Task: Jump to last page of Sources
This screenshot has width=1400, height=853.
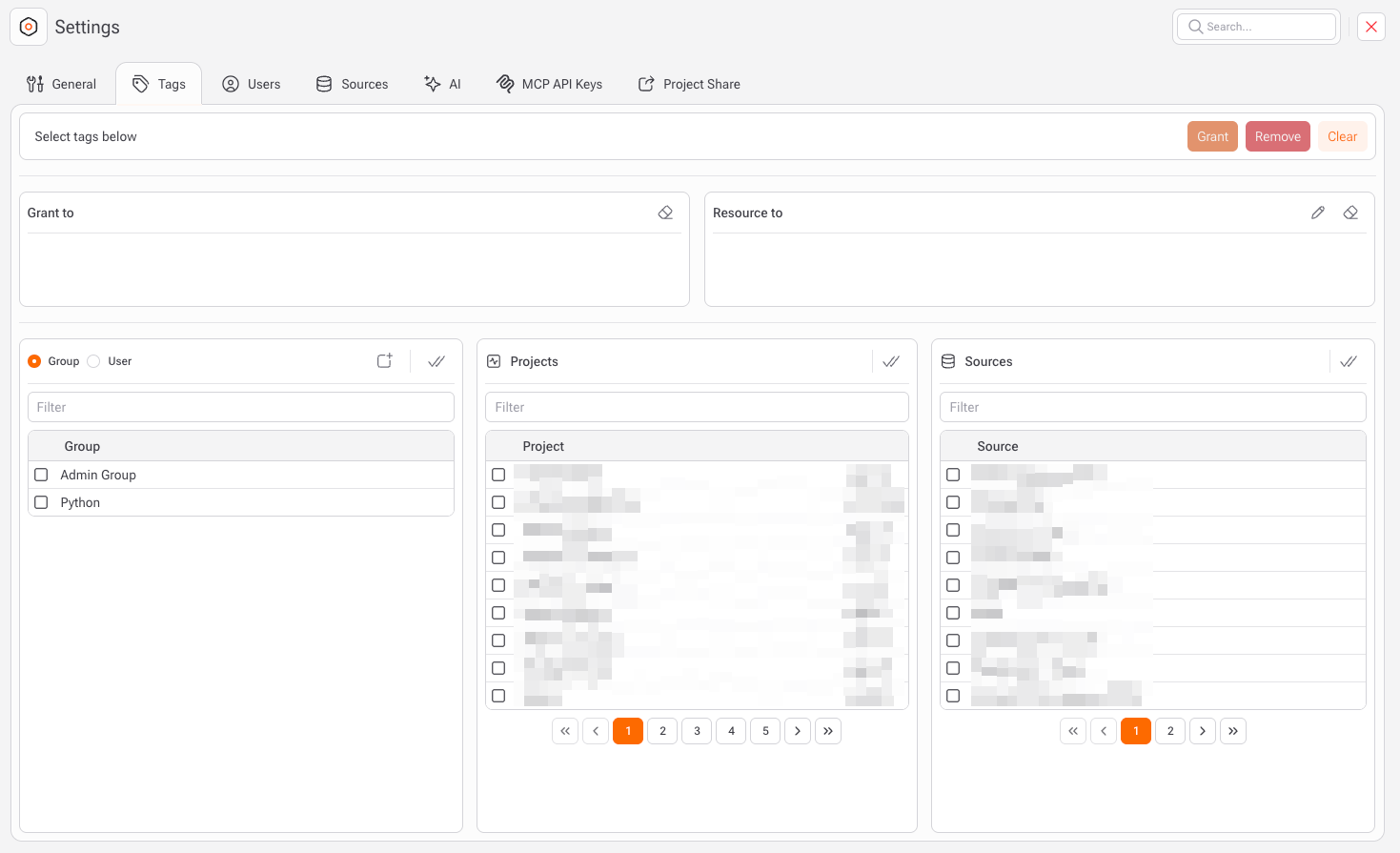Action: tap(1233, 731)
